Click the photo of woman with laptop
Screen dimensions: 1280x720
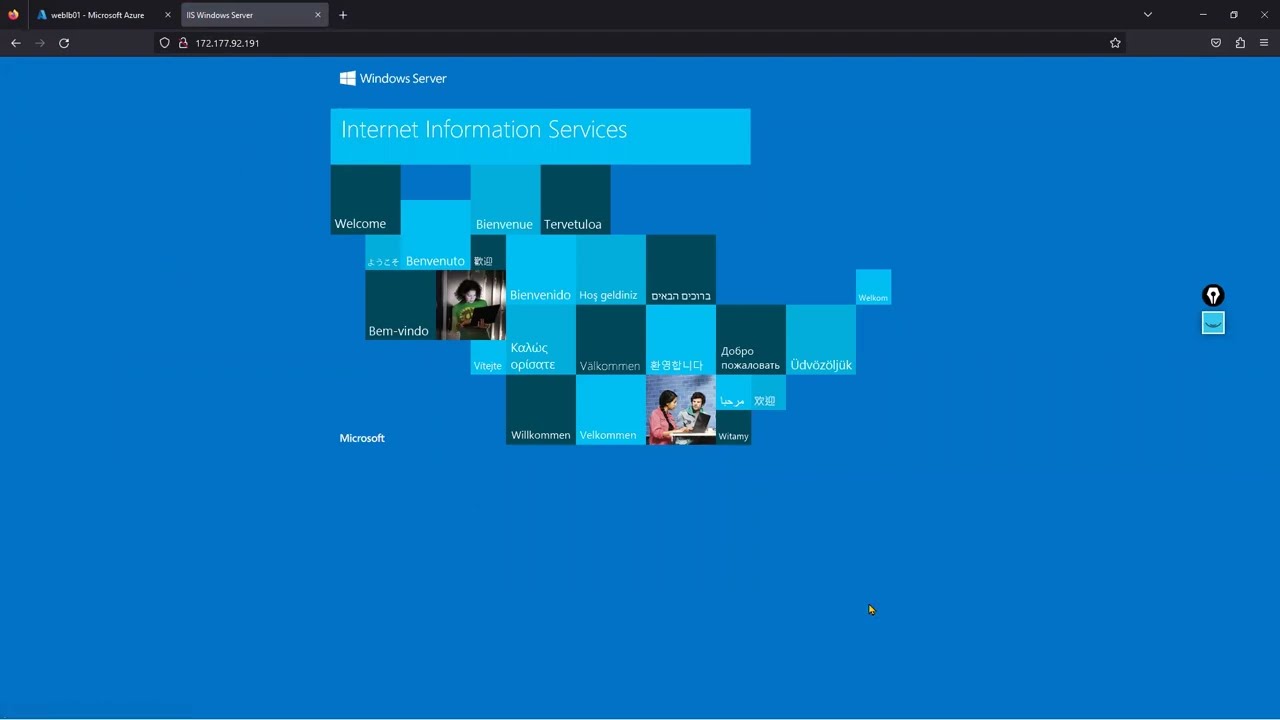470,305
